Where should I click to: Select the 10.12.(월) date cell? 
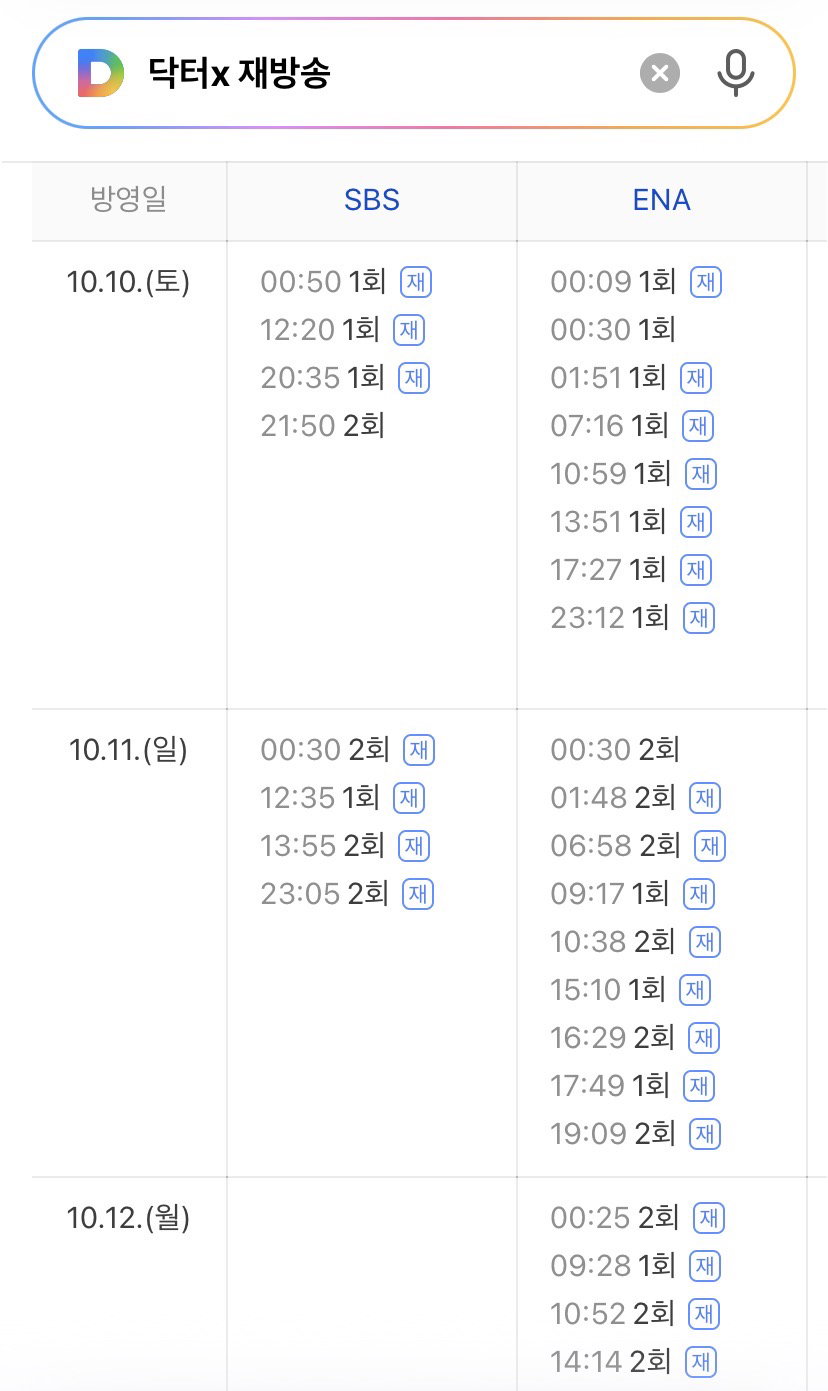[128, 1218]
